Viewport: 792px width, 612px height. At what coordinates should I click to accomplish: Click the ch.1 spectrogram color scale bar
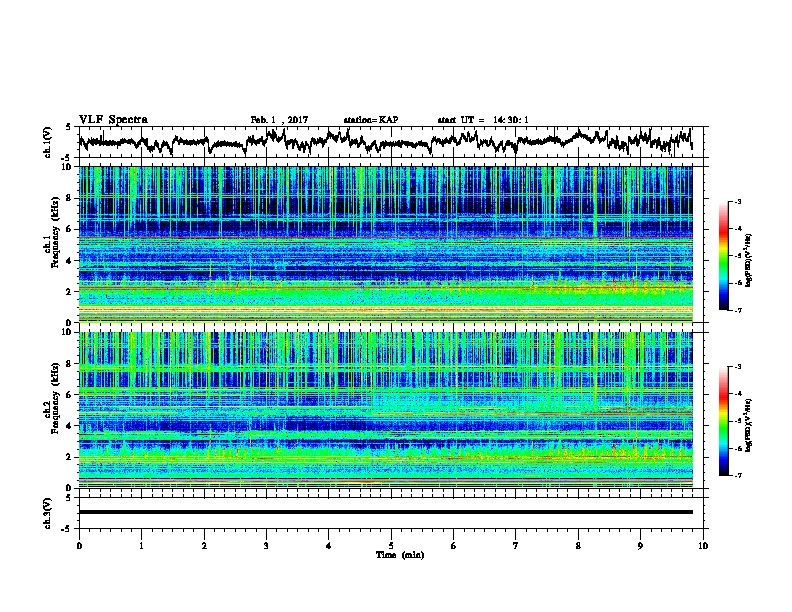(x=723, y=256)
